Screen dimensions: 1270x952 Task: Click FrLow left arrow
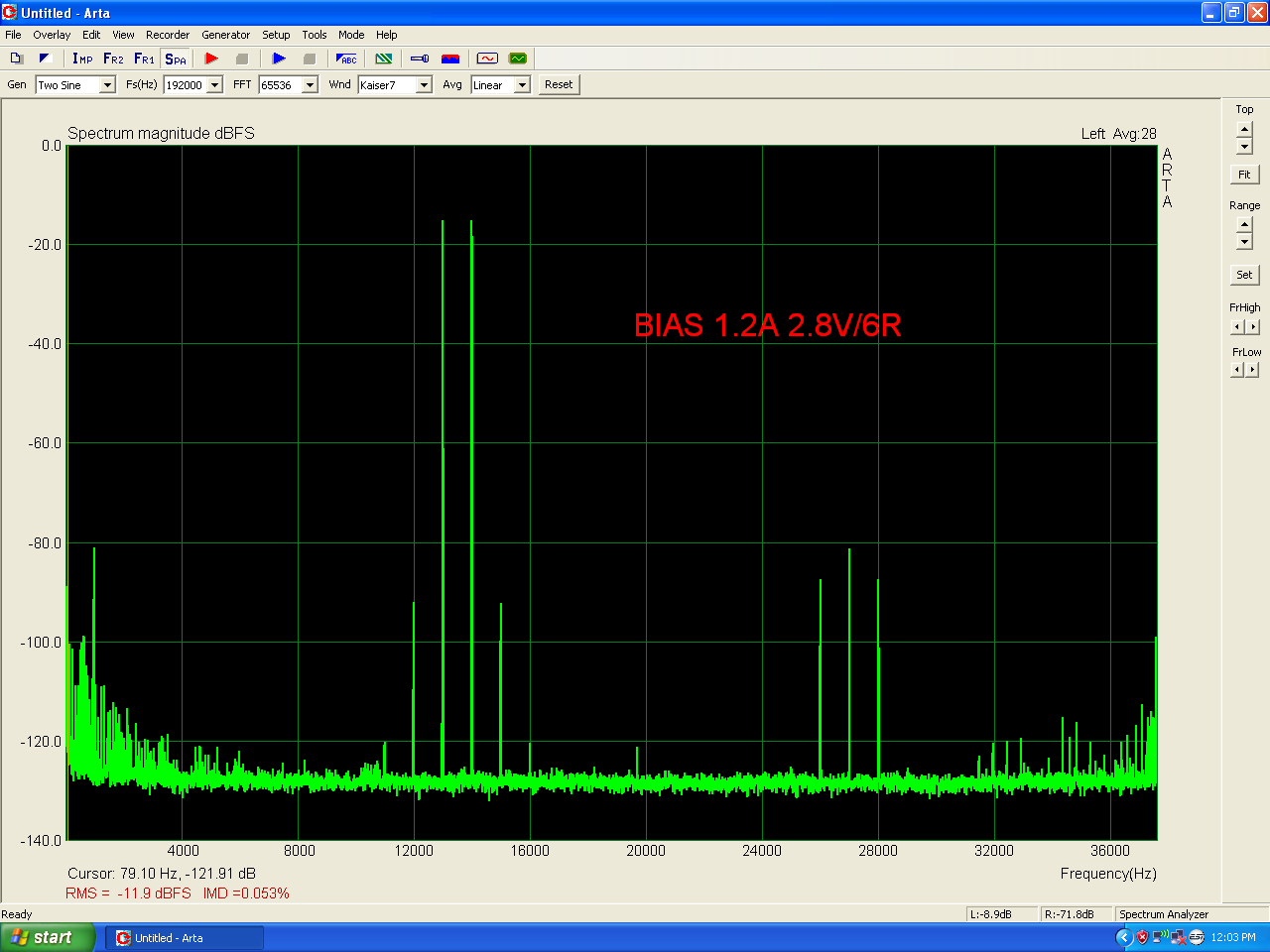1237,370
